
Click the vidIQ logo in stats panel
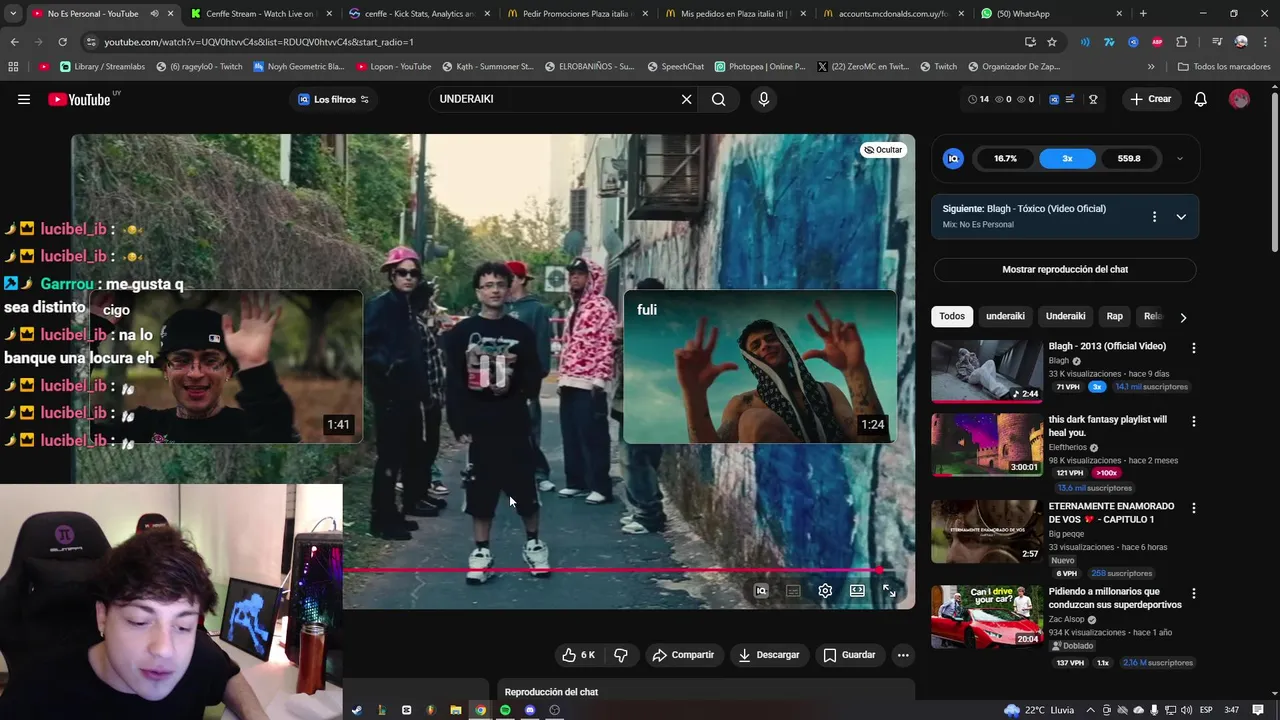point(953,158)
